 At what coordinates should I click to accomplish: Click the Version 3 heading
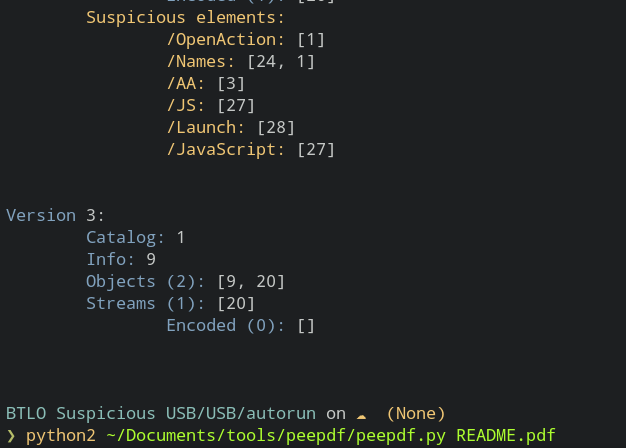coord(55,216)
